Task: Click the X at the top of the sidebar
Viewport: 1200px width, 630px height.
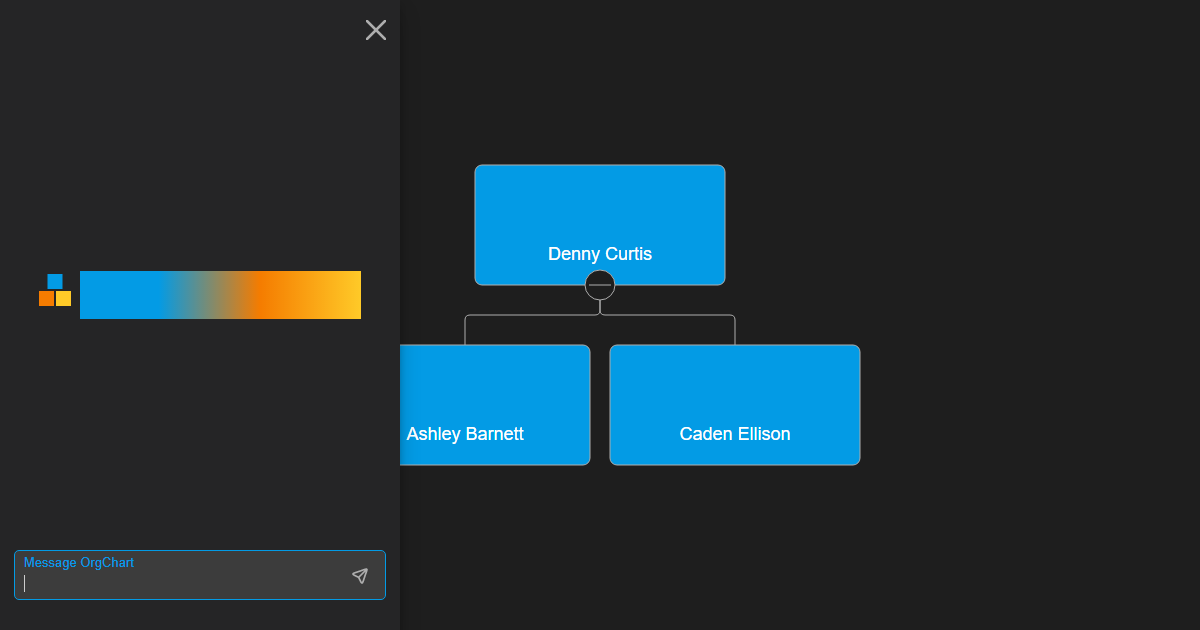Action: coord(376,30)
